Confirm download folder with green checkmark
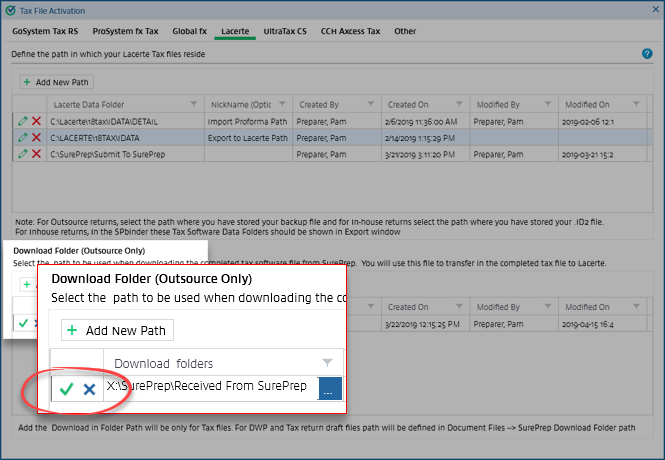Viewport: 665px width, 460px height. (67, 388)
